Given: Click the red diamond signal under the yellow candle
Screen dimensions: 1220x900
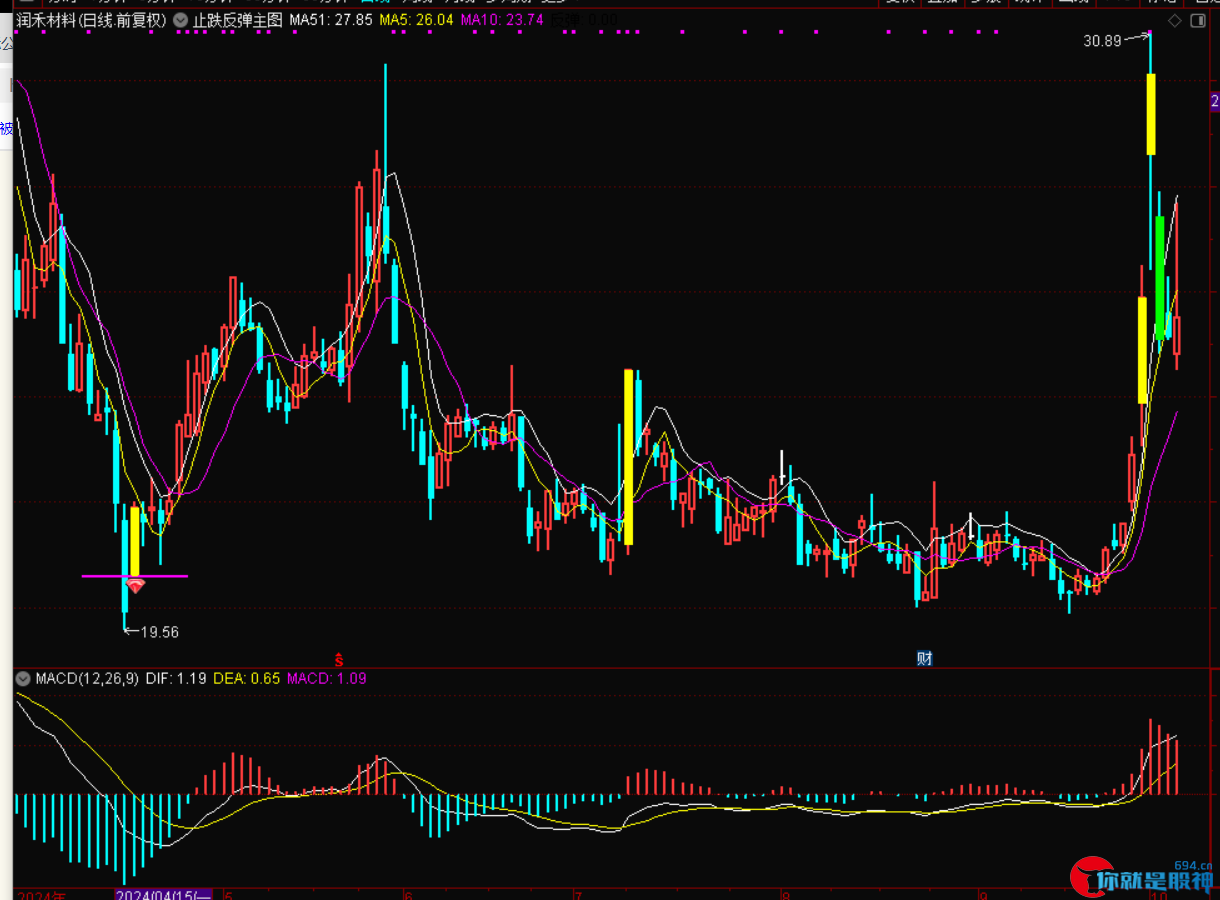Looking at the screenshot, I should click(135, 585).
